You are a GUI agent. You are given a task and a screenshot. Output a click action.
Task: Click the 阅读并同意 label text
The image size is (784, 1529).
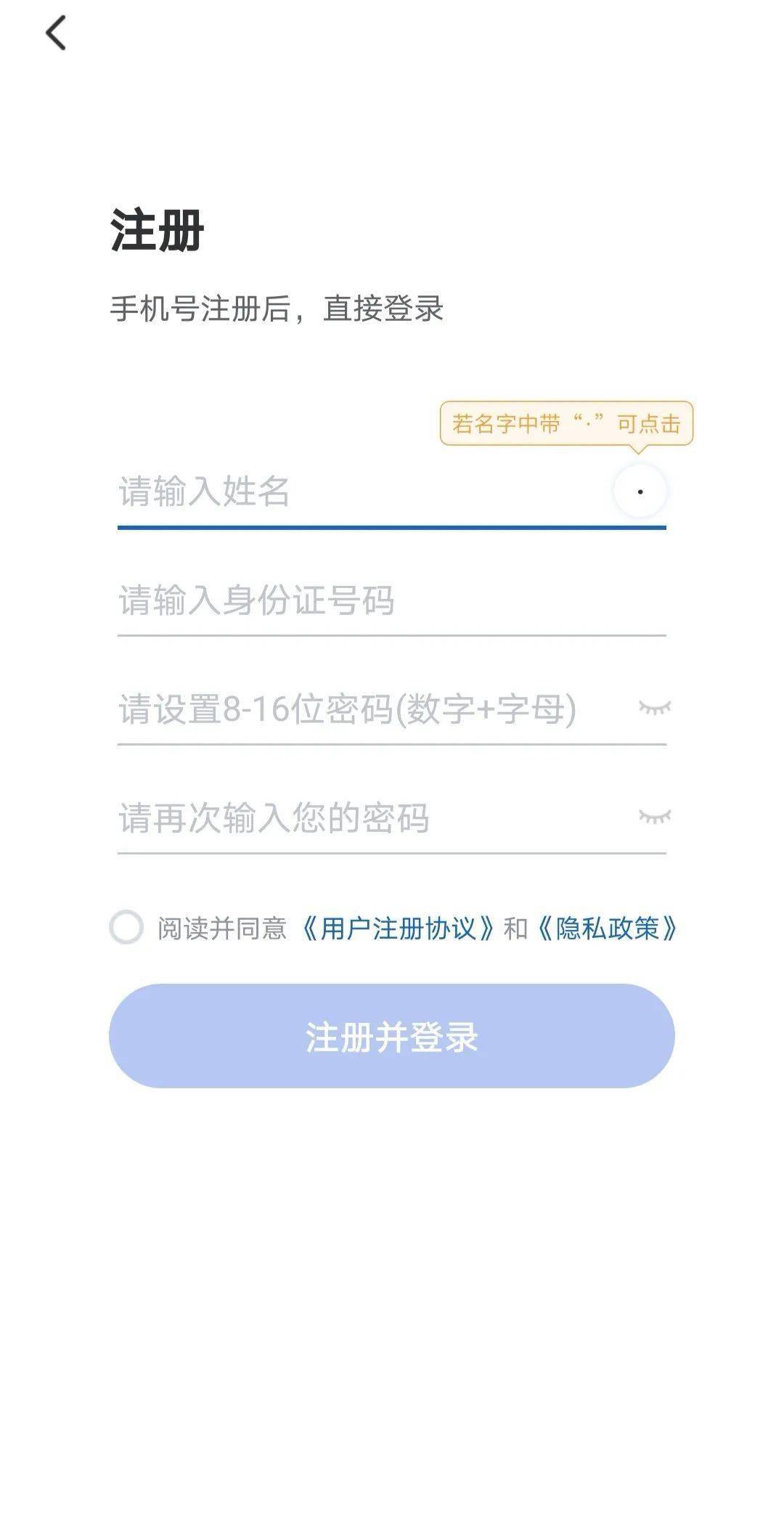click(222, 928)
